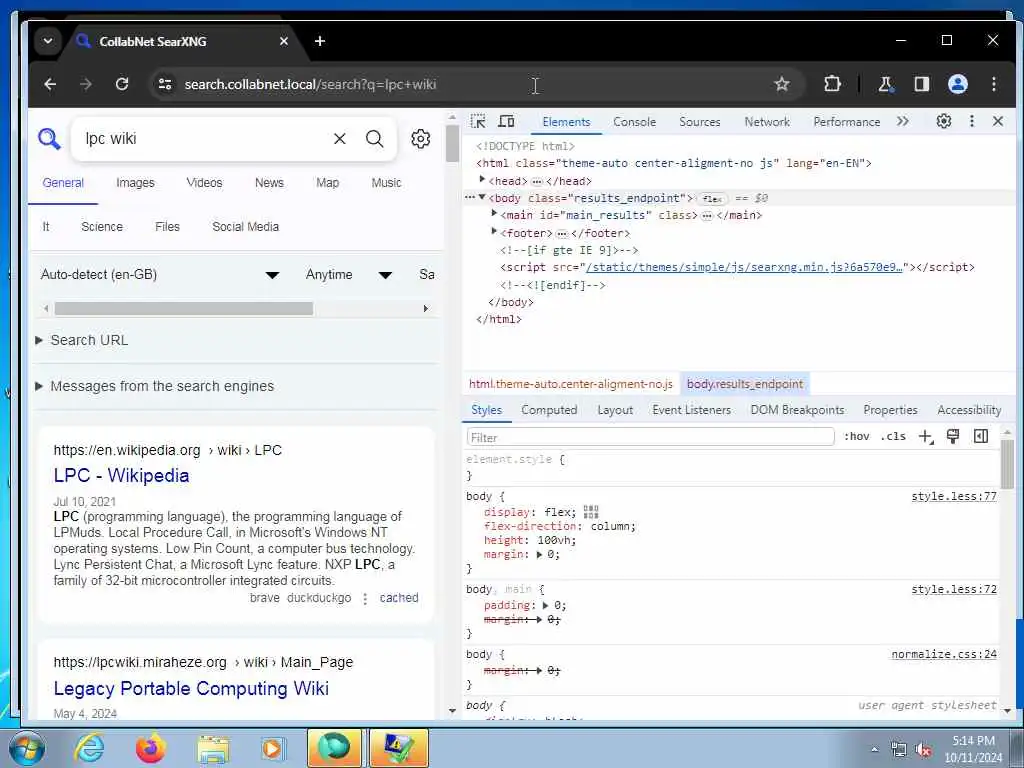Click the flex badge on body element

click(712, 199)
